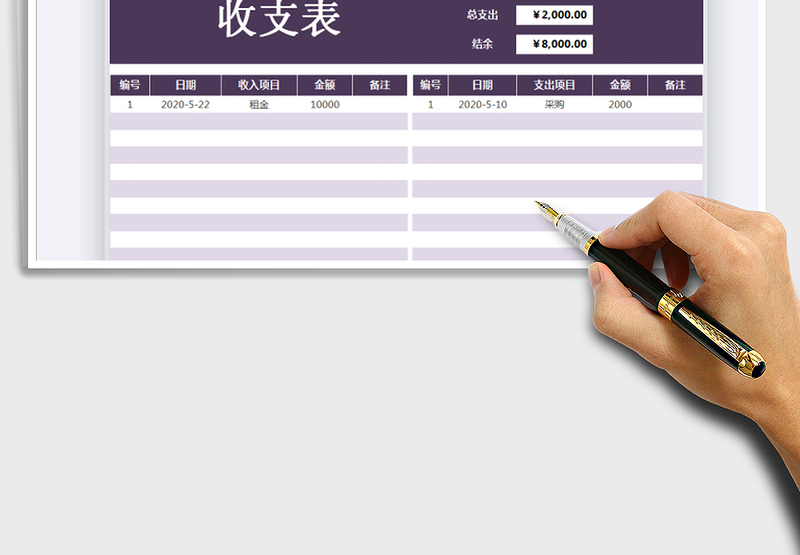Click the 支出项目 column header
The image size is (800, 555).
pyautogui.click(x=555, y=85)
